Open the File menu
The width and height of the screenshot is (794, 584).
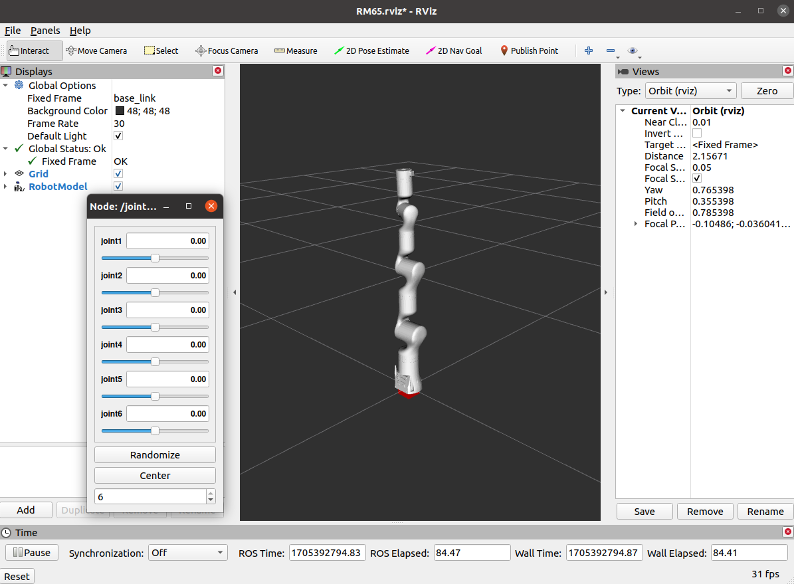tap(12, 31)
